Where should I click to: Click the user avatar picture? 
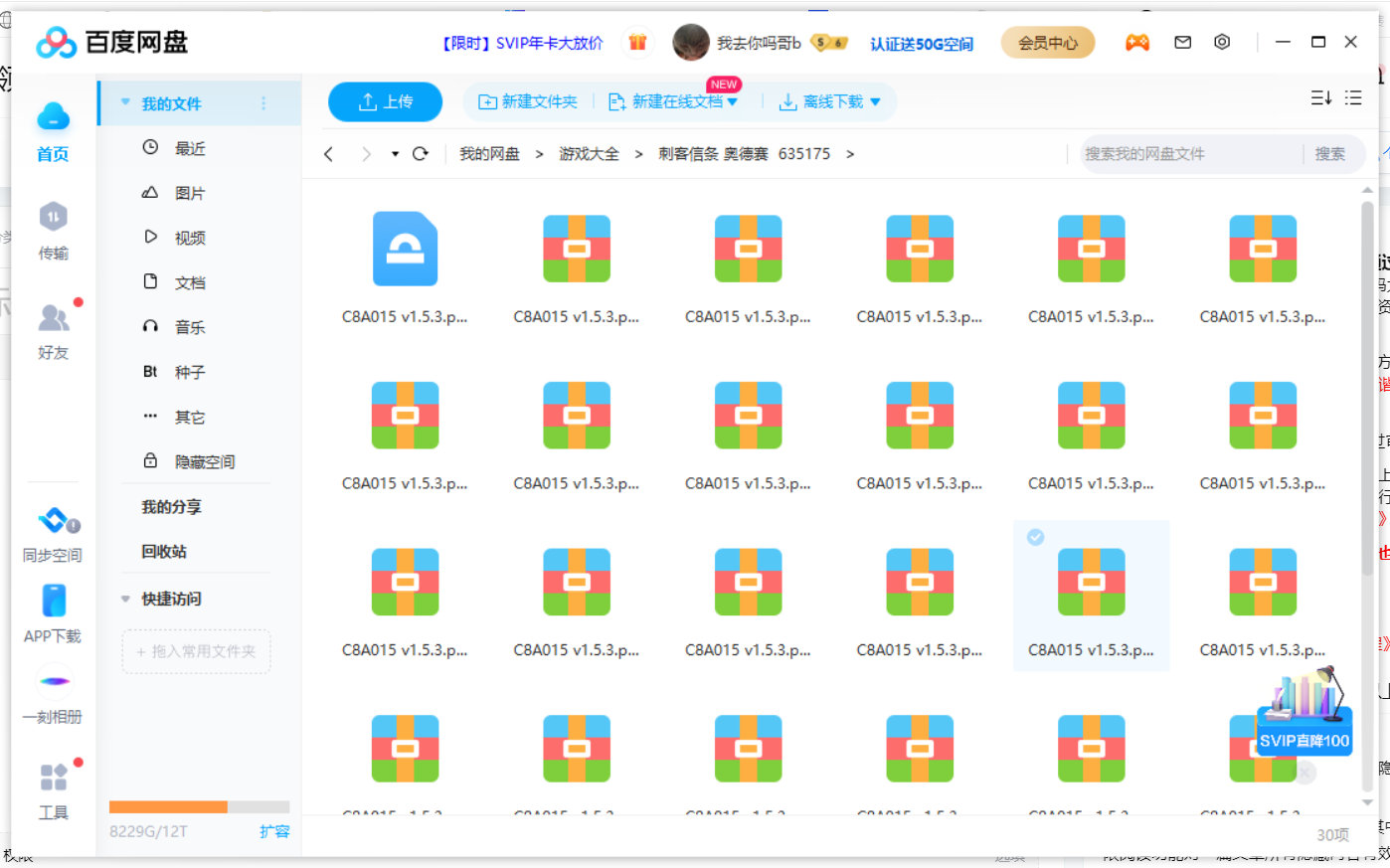(691, 43)
